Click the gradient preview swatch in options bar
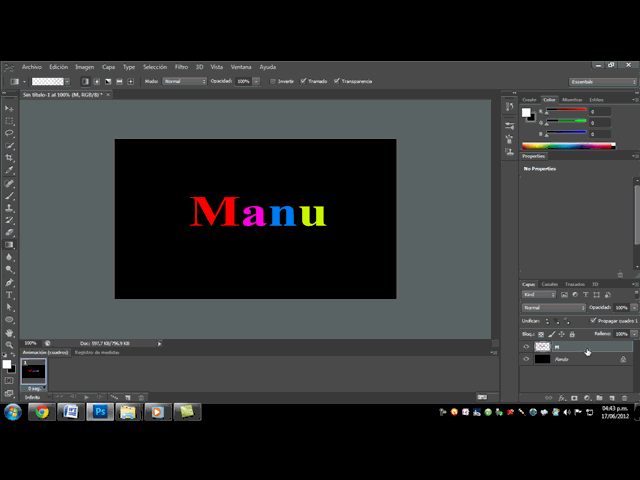640x480 pixels. [x=48, y=82]
